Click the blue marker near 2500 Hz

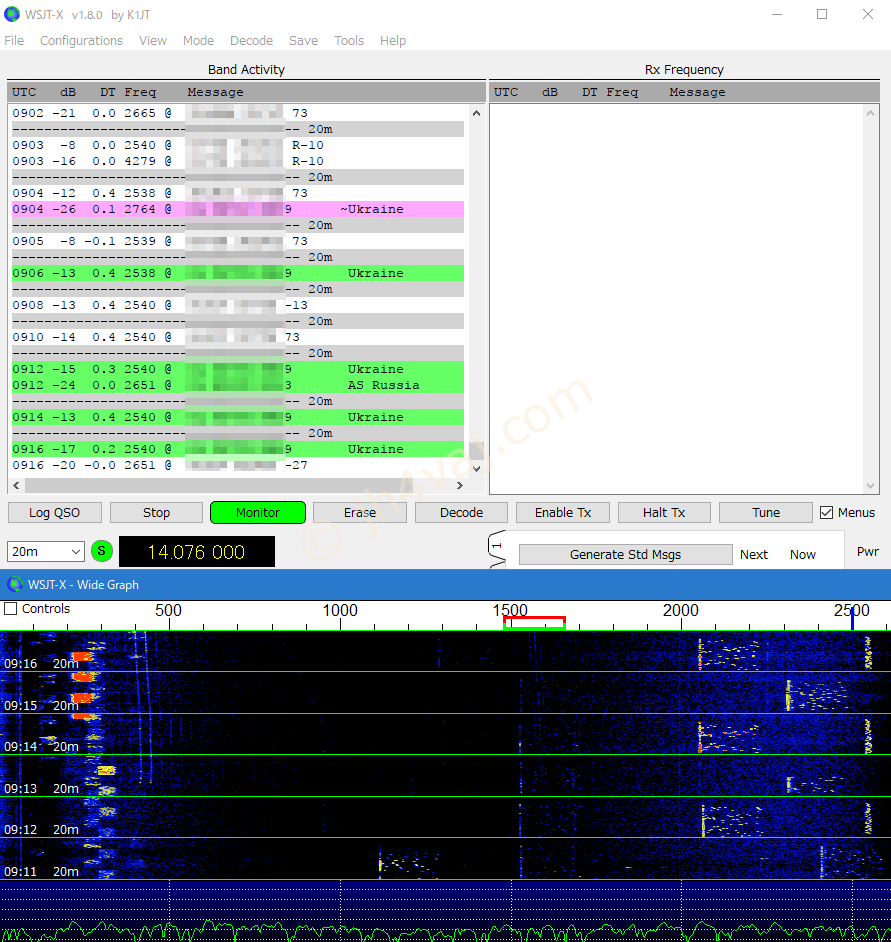tap(852, 618)
